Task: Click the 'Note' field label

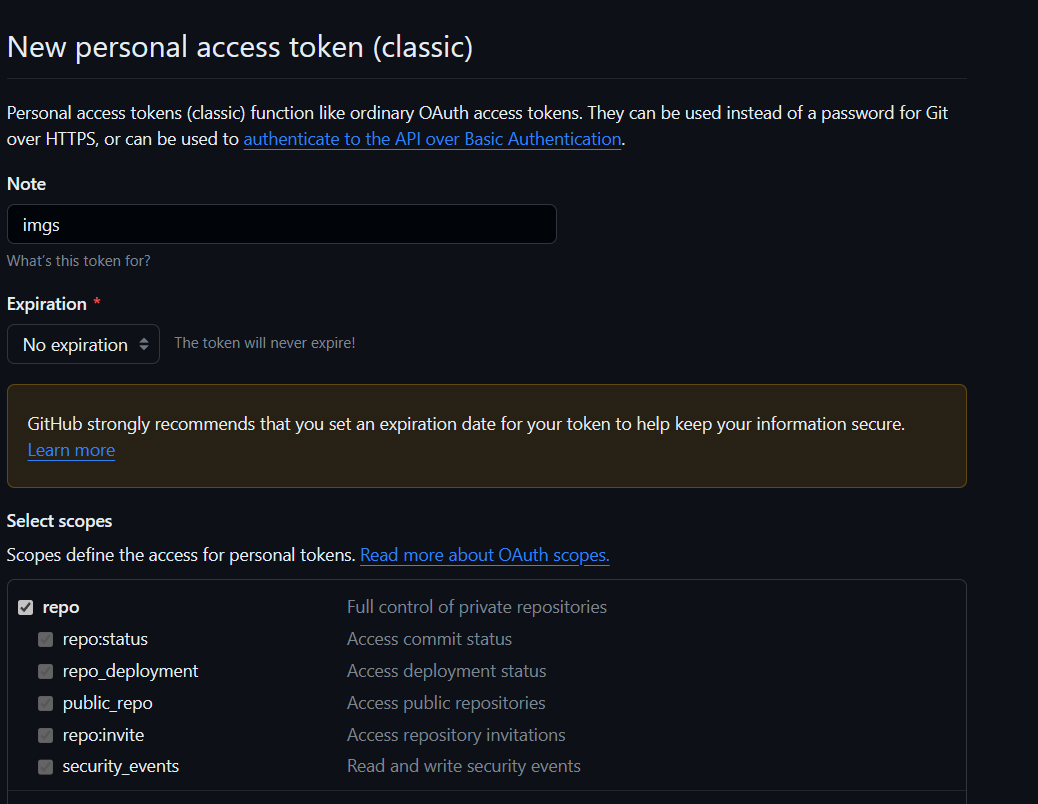Action: [x=27, y=184]
